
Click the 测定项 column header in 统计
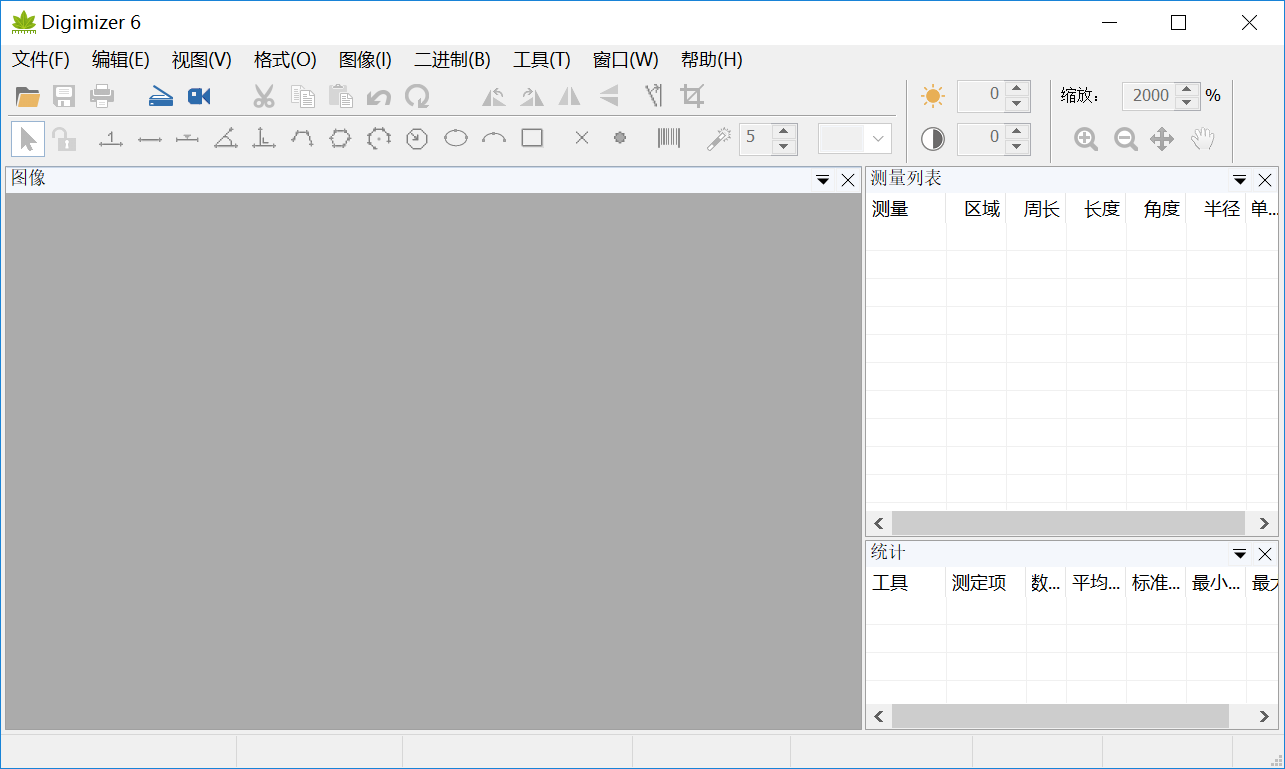986,583
